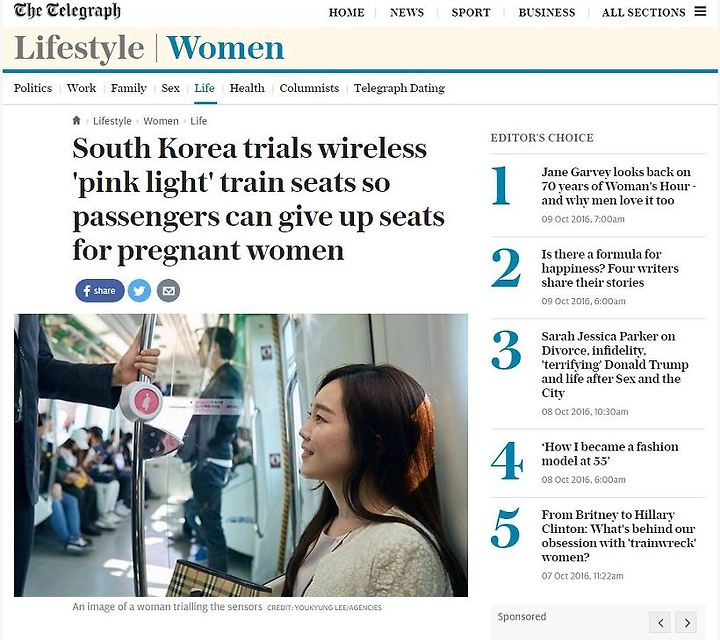Open 'How I became a fashion model' story

[609, 454]
